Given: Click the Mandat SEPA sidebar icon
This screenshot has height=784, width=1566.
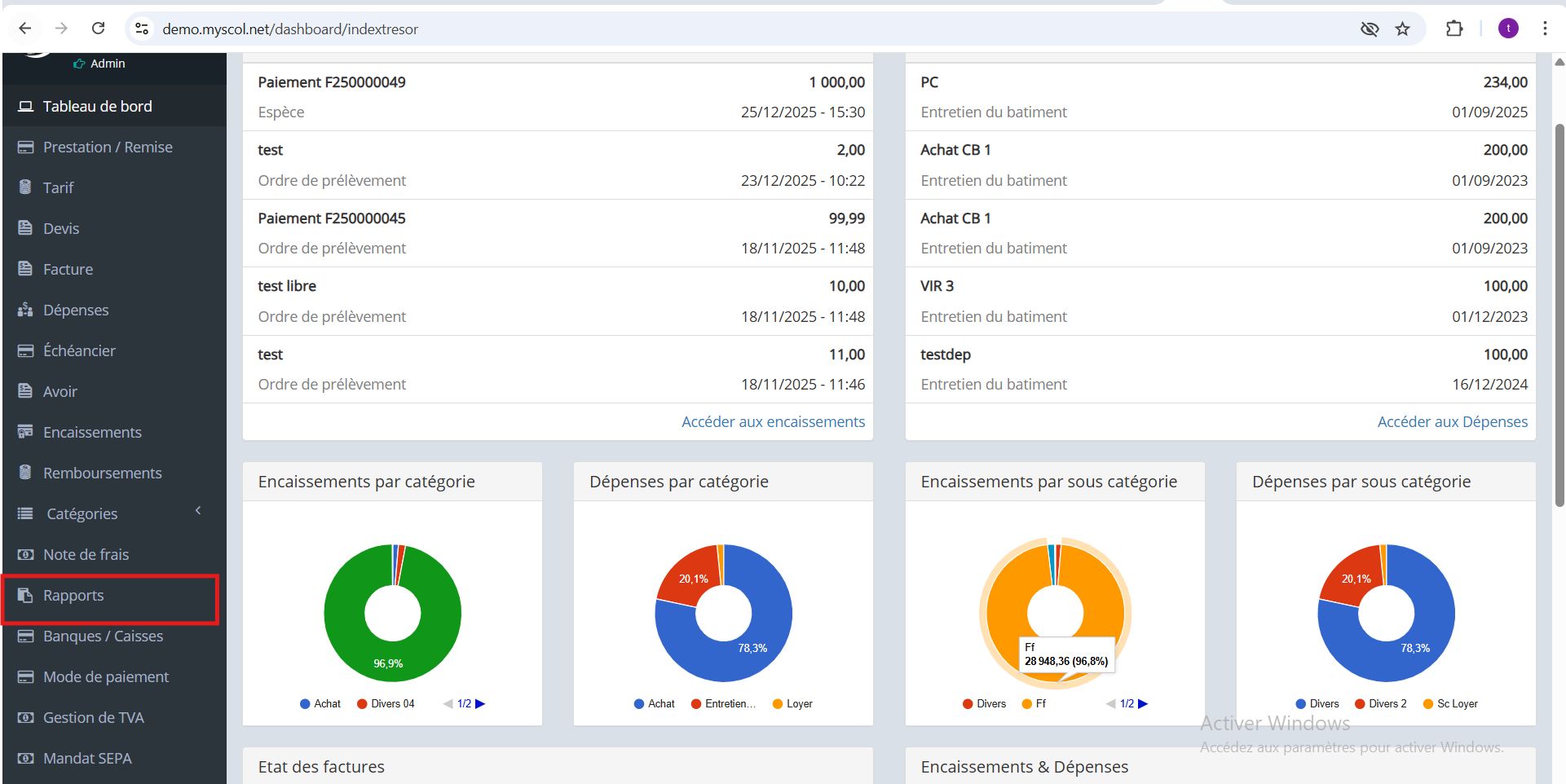Looking at the screenshot, I should click(x=25, y=758).
